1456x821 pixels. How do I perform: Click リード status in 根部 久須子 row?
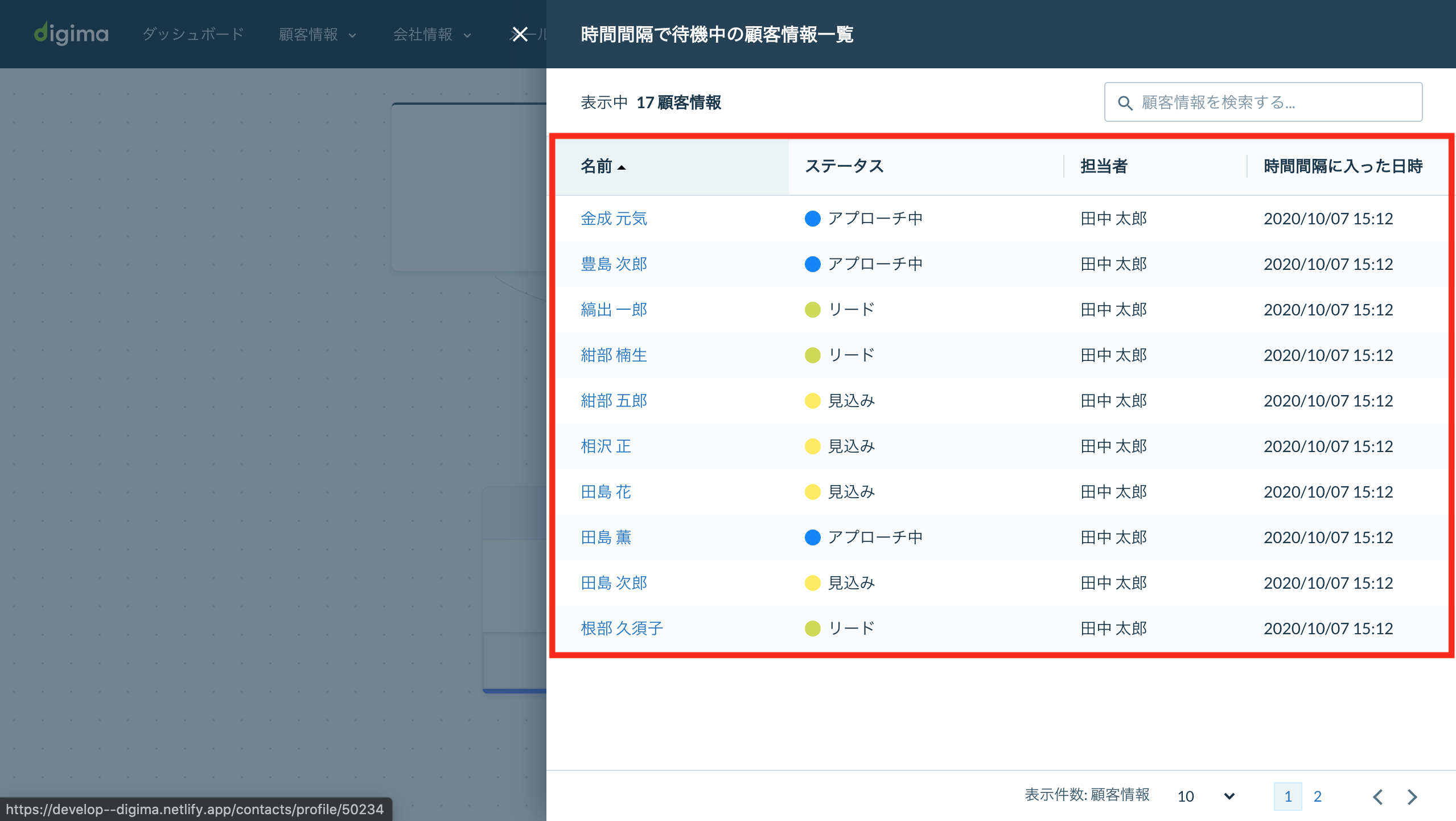[x=852, y=629]
